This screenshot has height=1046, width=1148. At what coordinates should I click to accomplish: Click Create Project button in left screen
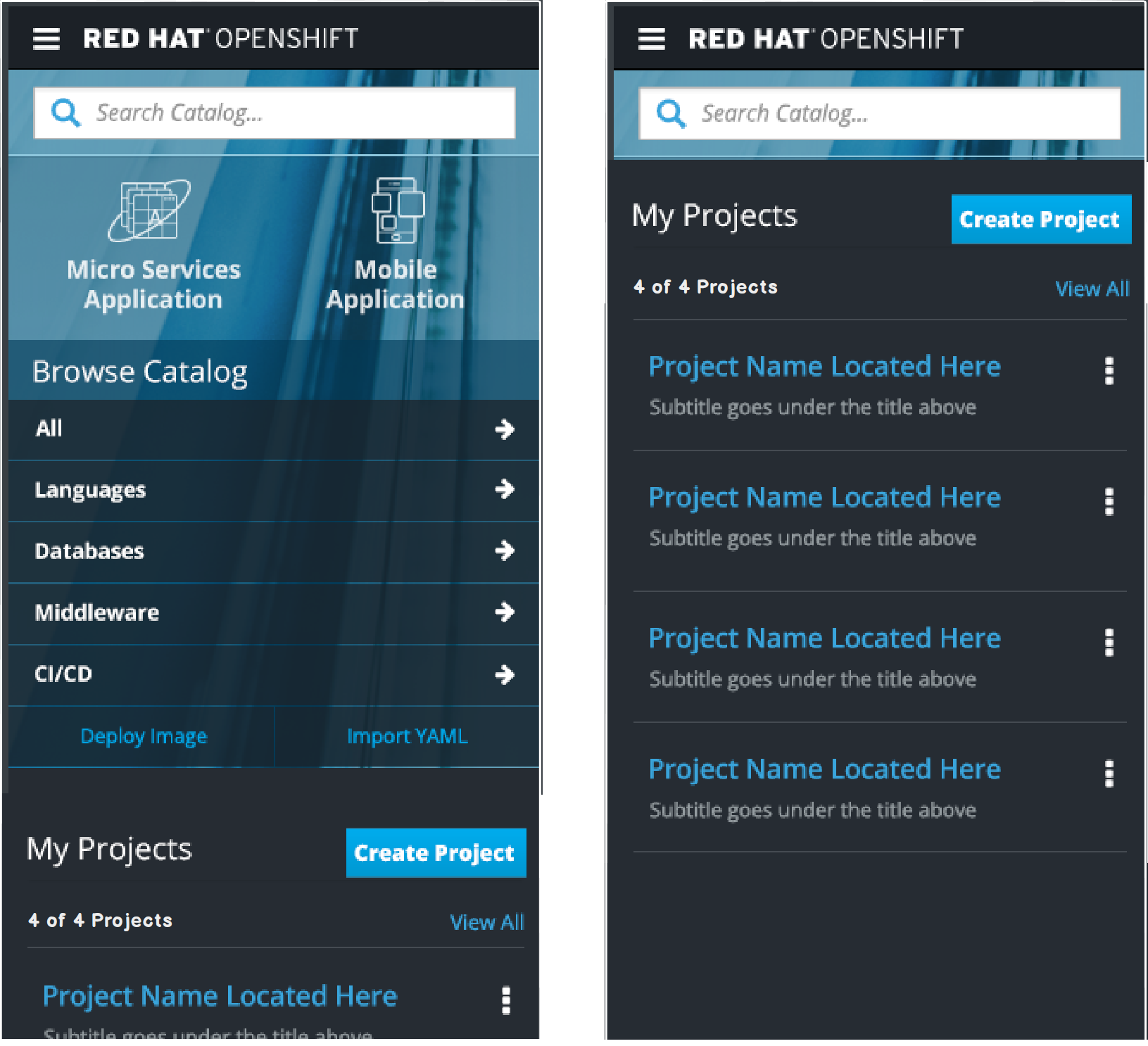click(436, 852)
